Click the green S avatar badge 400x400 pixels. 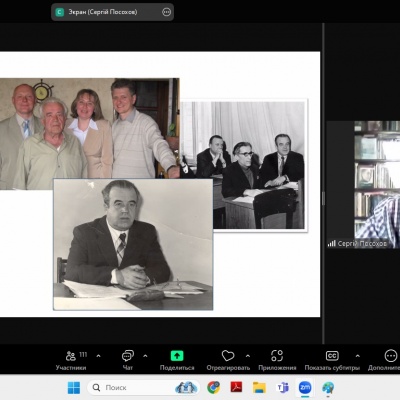point(60,12)
